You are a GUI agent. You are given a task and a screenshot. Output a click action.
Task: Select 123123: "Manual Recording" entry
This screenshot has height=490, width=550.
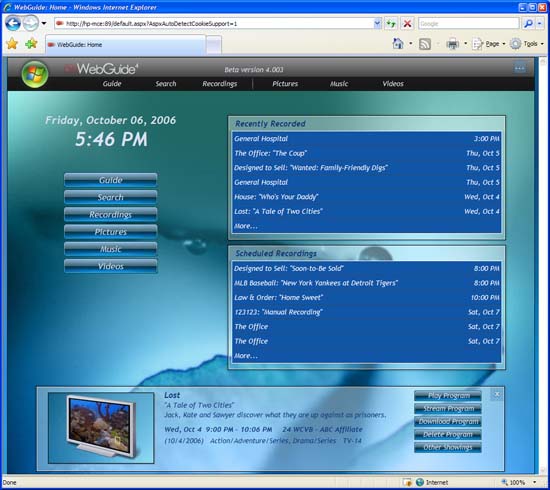click(367, 312)
